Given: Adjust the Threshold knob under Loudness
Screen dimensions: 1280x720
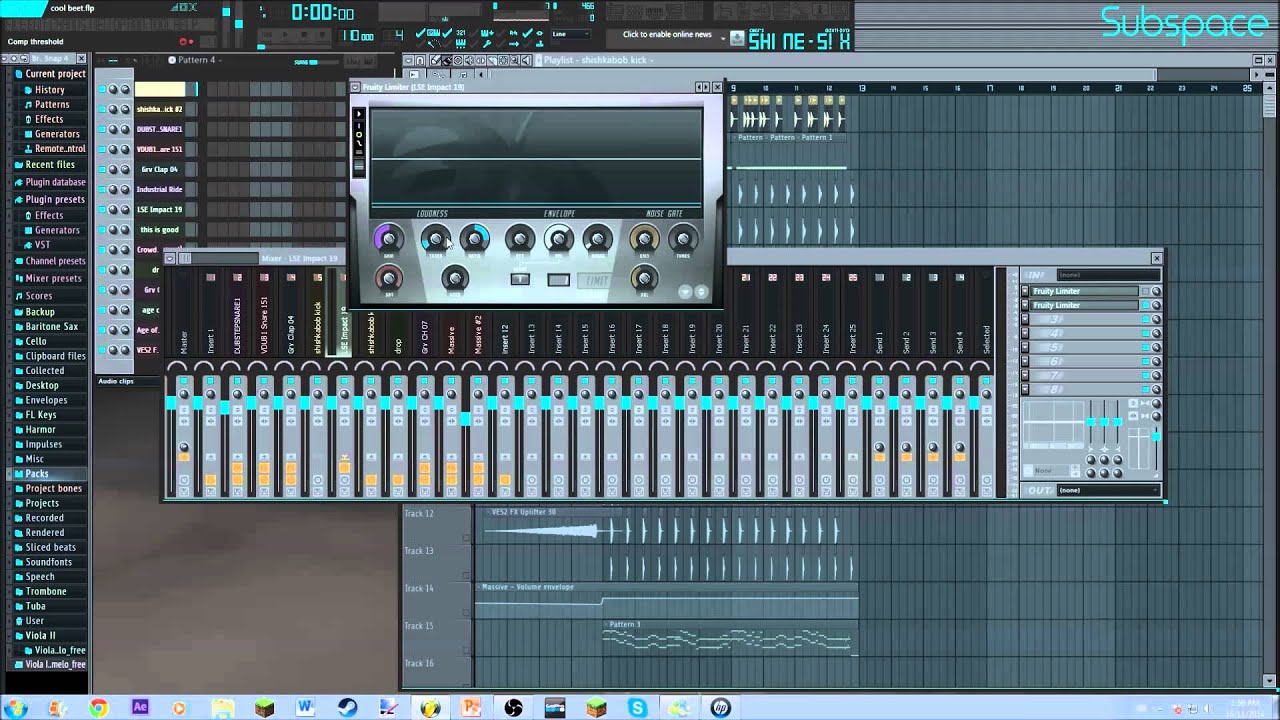Looking at the screenshot, I should tap(435, 239).
